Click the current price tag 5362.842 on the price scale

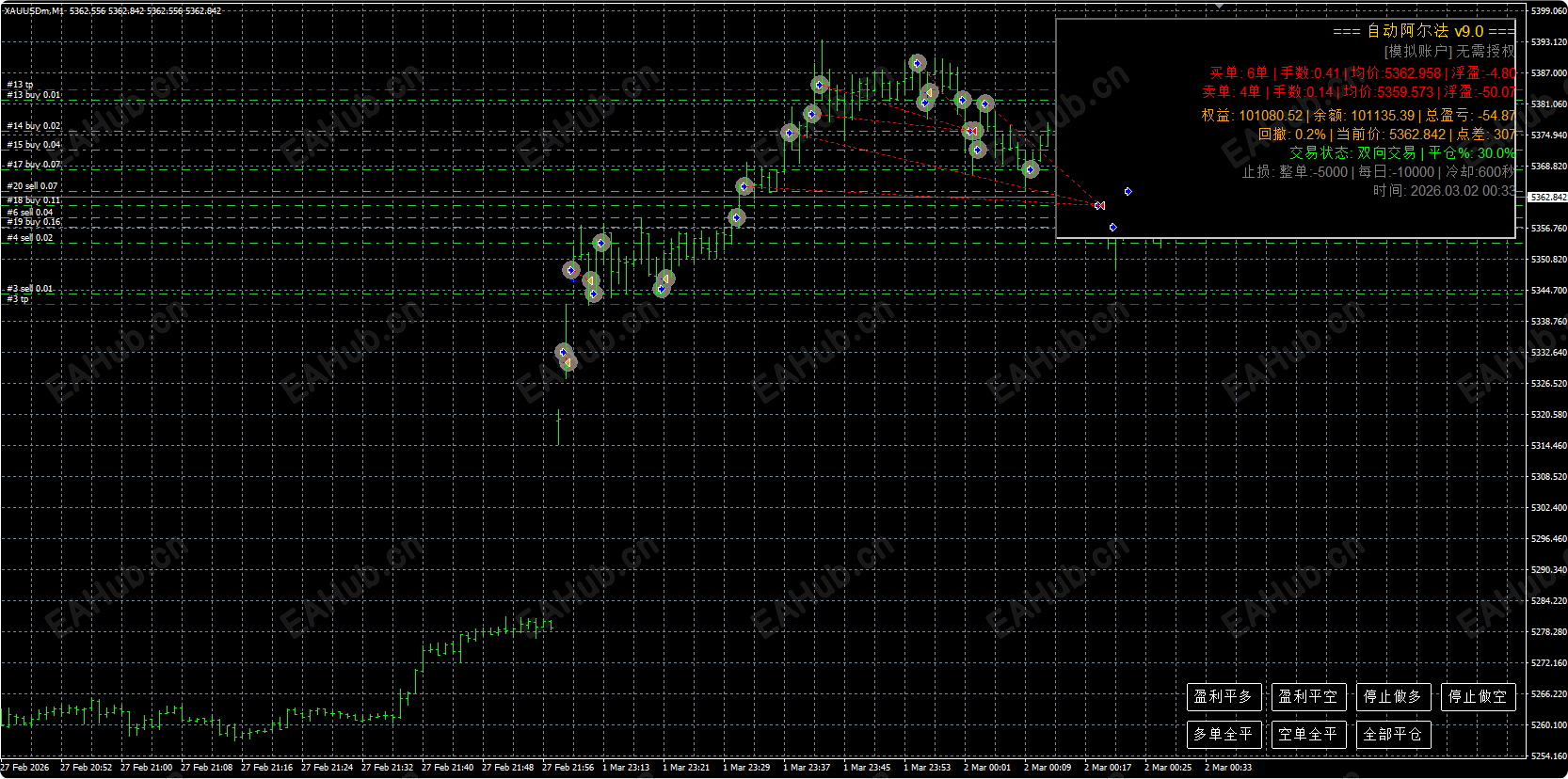1548,198
